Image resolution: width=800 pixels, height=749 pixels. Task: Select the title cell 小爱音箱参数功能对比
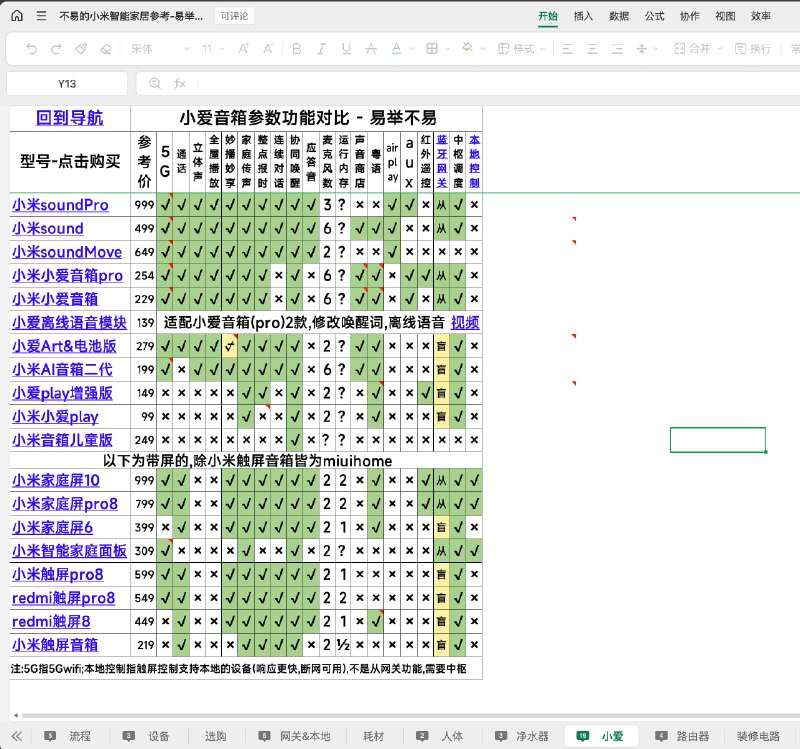tap(307, 118)
